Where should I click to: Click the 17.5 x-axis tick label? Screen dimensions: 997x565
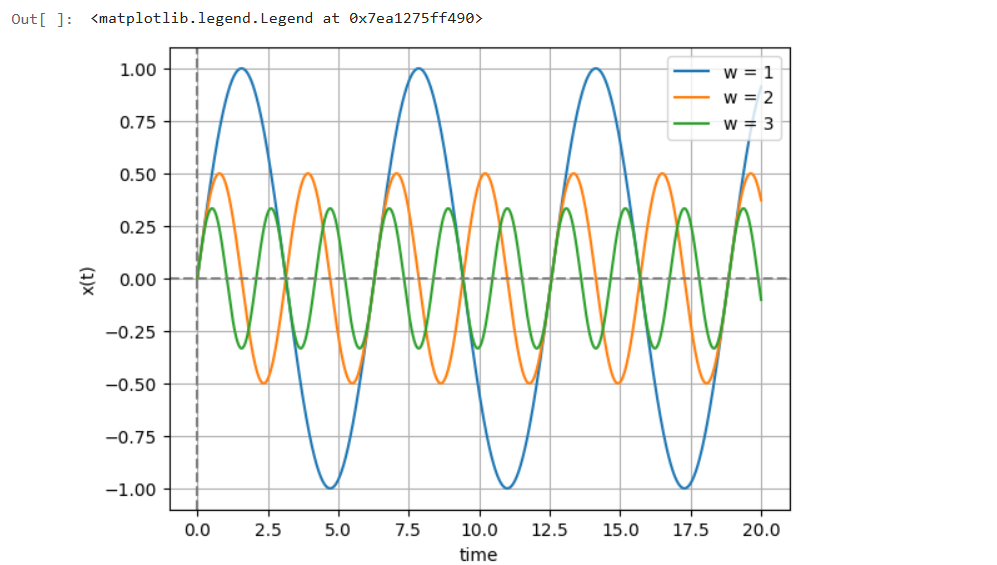pyautogui.click(x=691, y=530)
